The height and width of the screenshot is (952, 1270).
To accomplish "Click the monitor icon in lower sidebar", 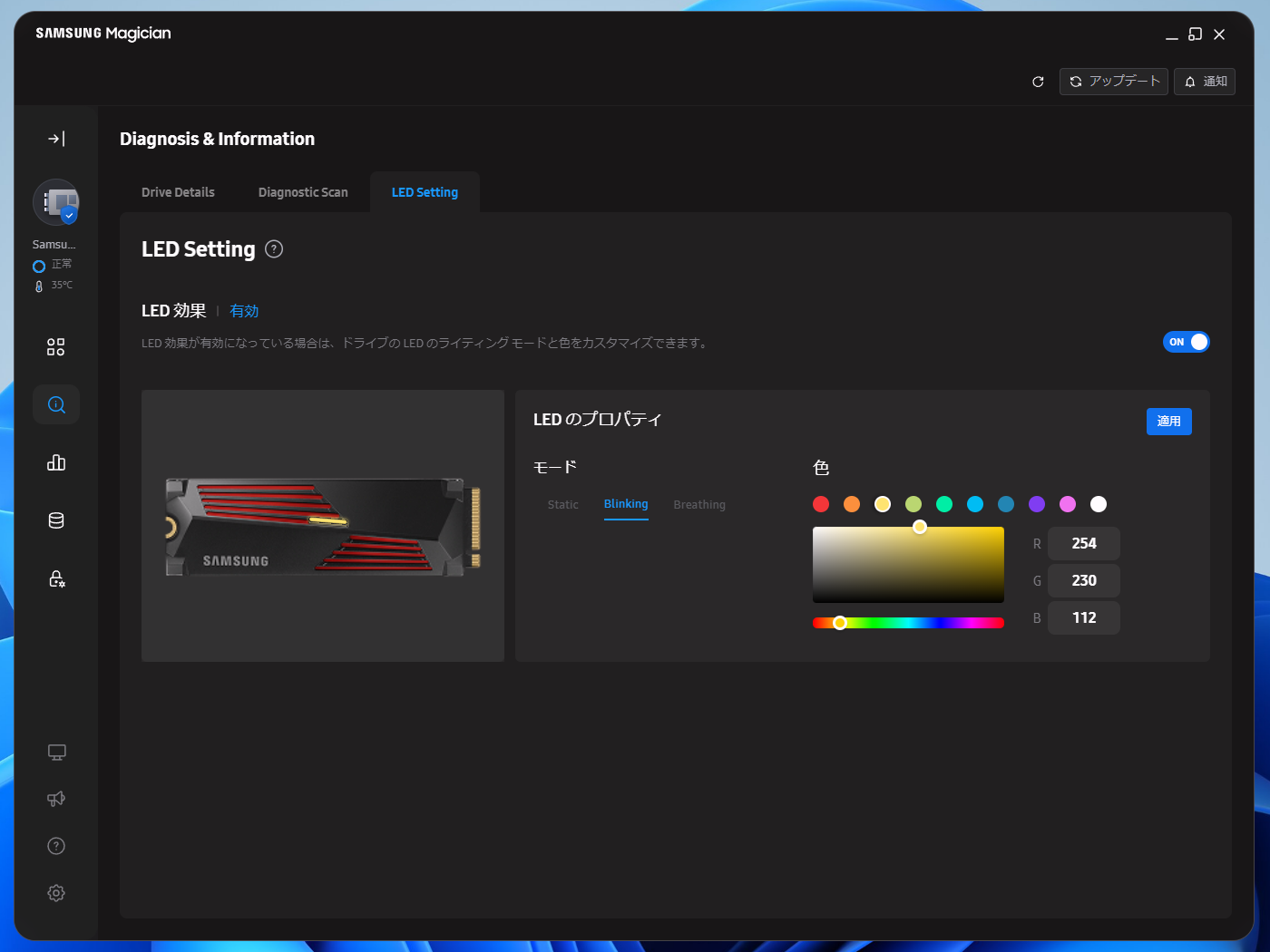I will 56,753.
